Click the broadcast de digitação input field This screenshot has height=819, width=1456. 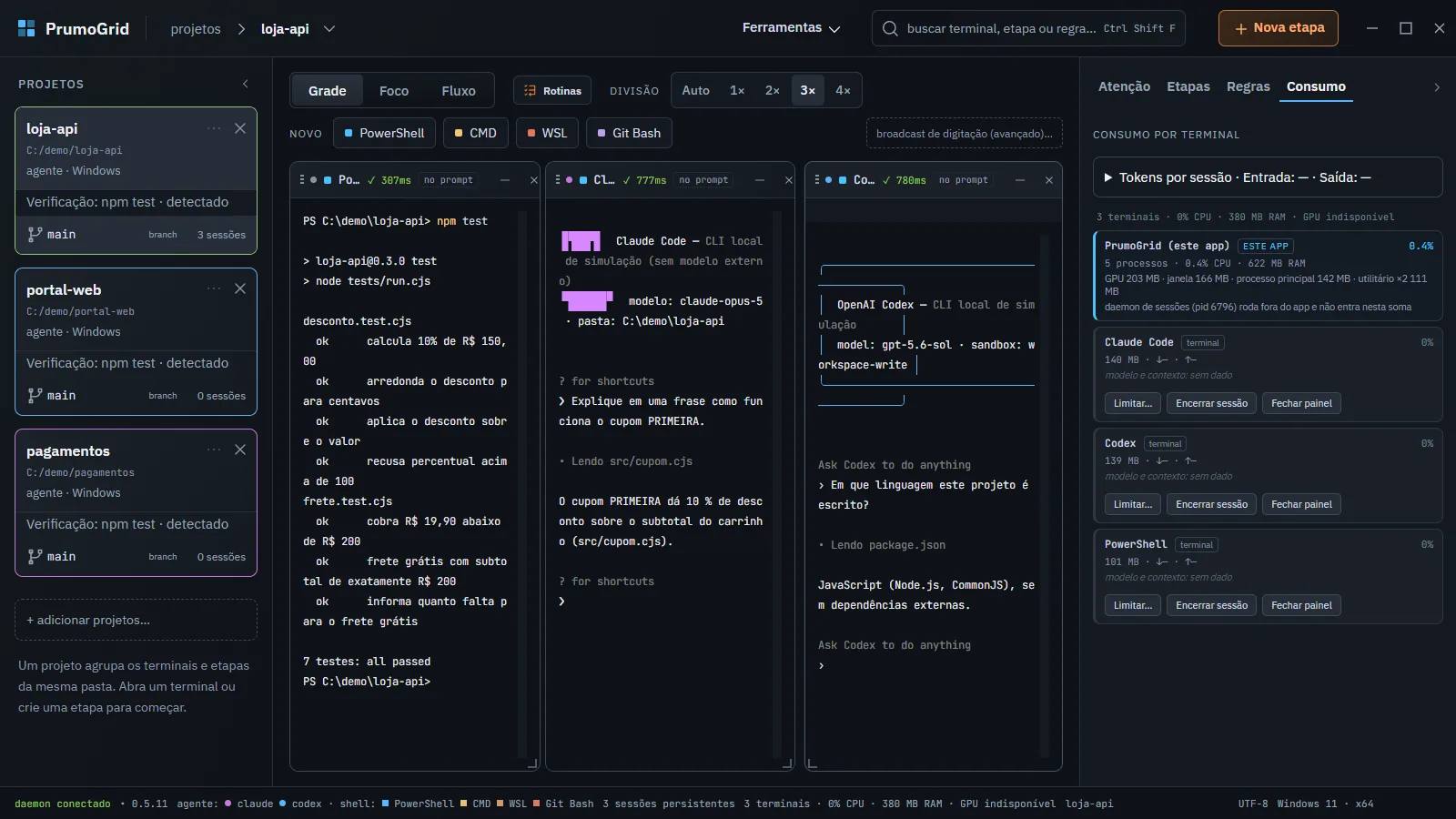[964, 133]
